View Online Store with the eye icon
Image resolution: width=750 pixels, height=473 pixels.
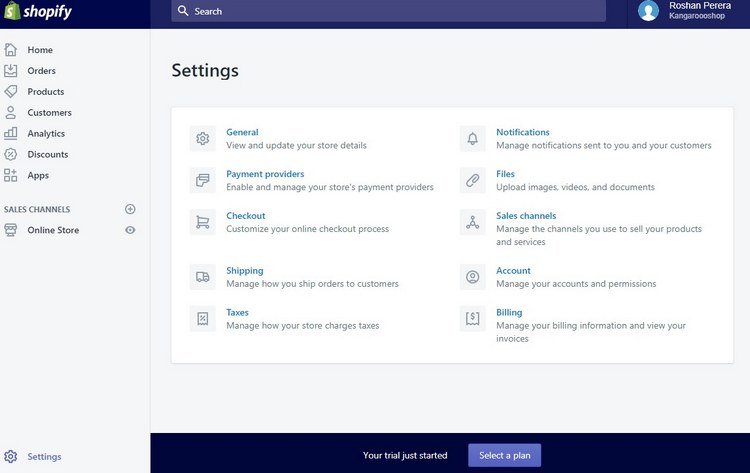tap(130, 230)
